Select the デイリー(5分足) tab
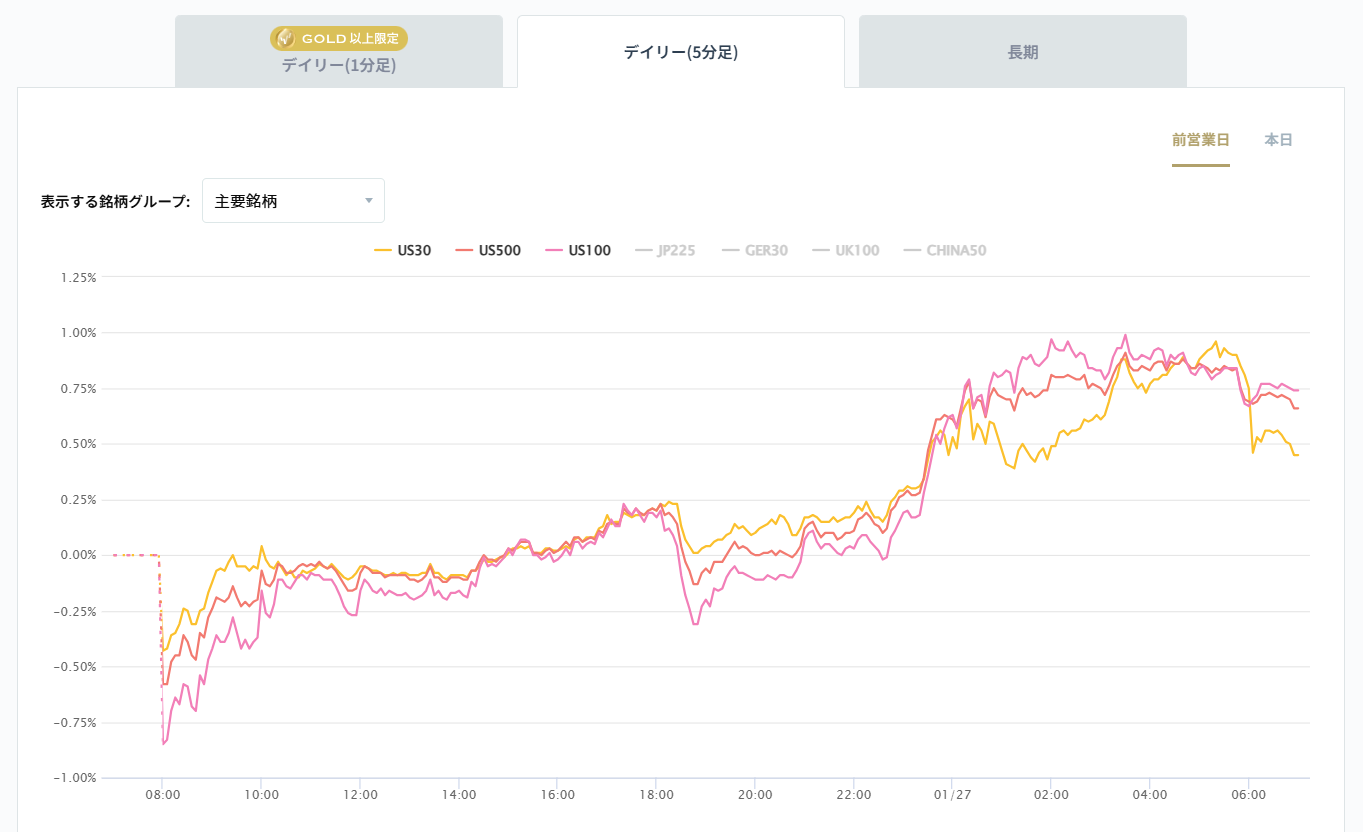 (680, 53)
